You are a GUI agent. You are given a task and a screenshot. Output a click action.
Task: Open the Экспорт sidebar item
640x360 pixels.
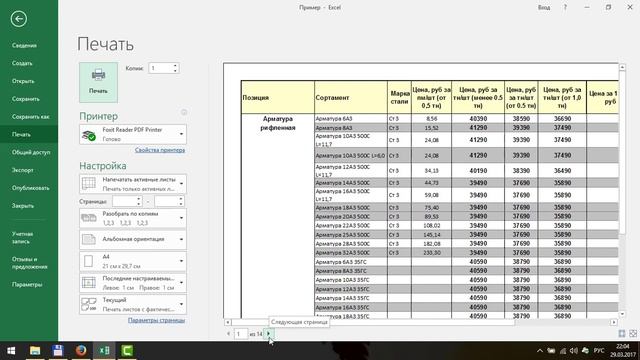tap(22, 170)
